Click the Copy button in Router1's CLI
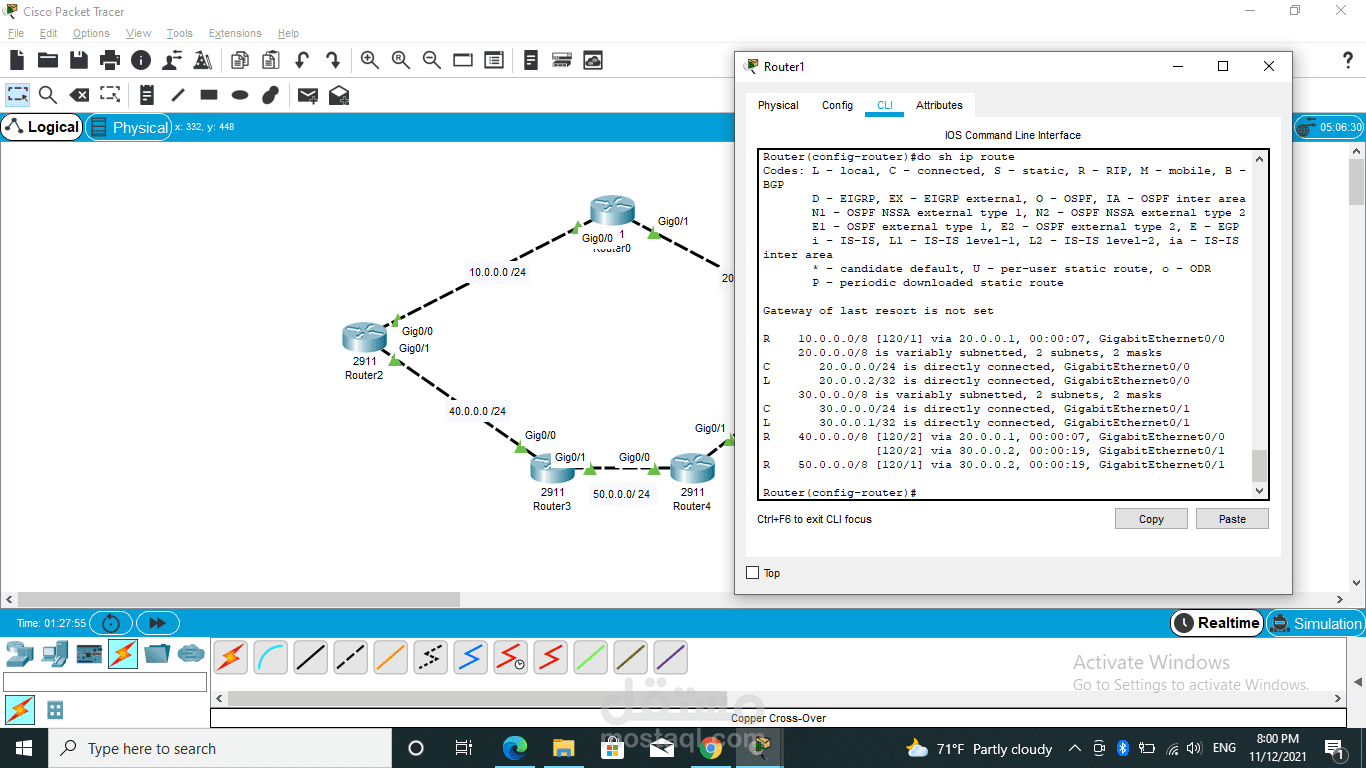The width and height of the screenshot is (1366, 768). click(1151, 519)
